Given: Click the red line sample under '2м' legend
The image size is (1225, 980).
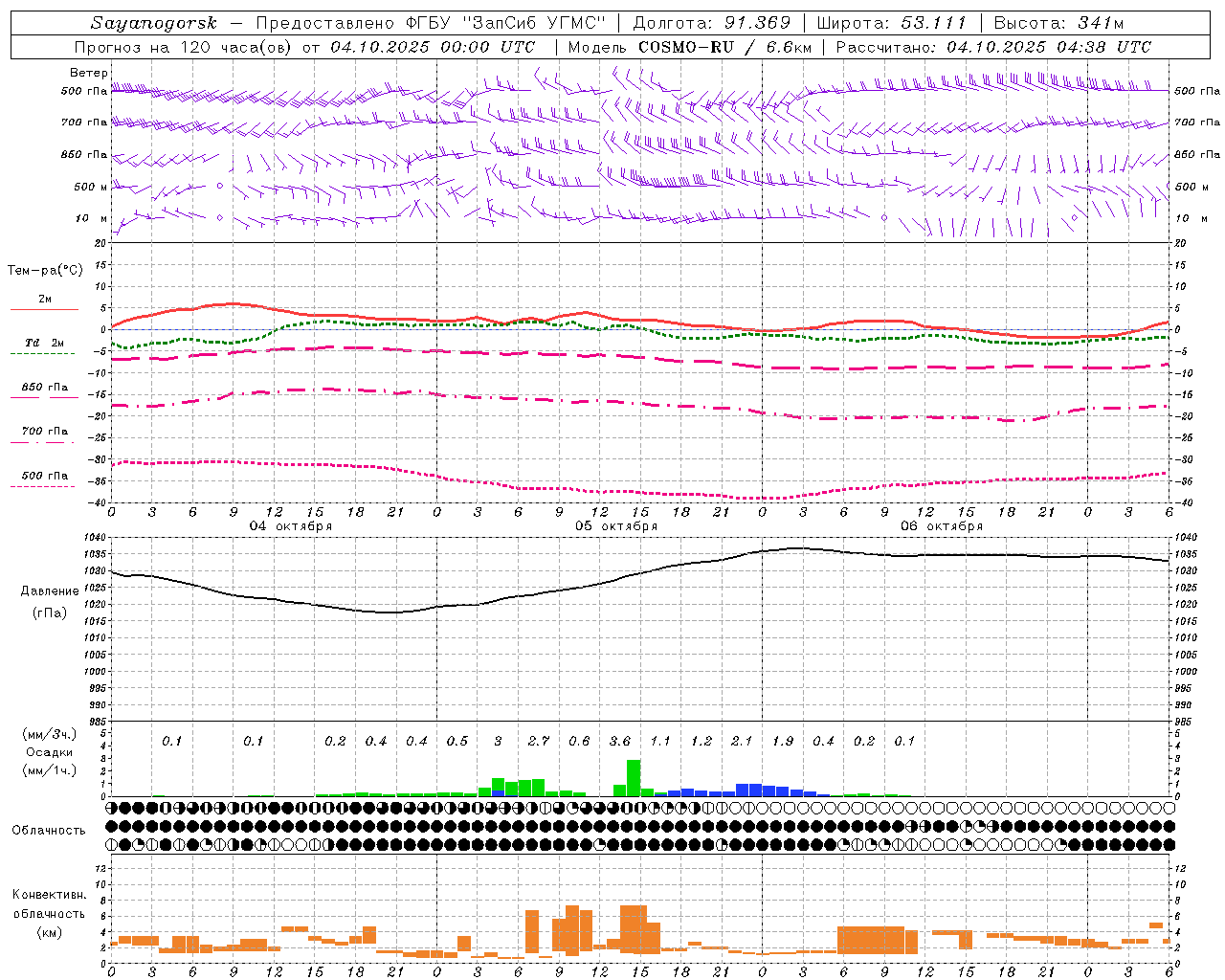Looking at the screenshot, I should click(44, 309).
